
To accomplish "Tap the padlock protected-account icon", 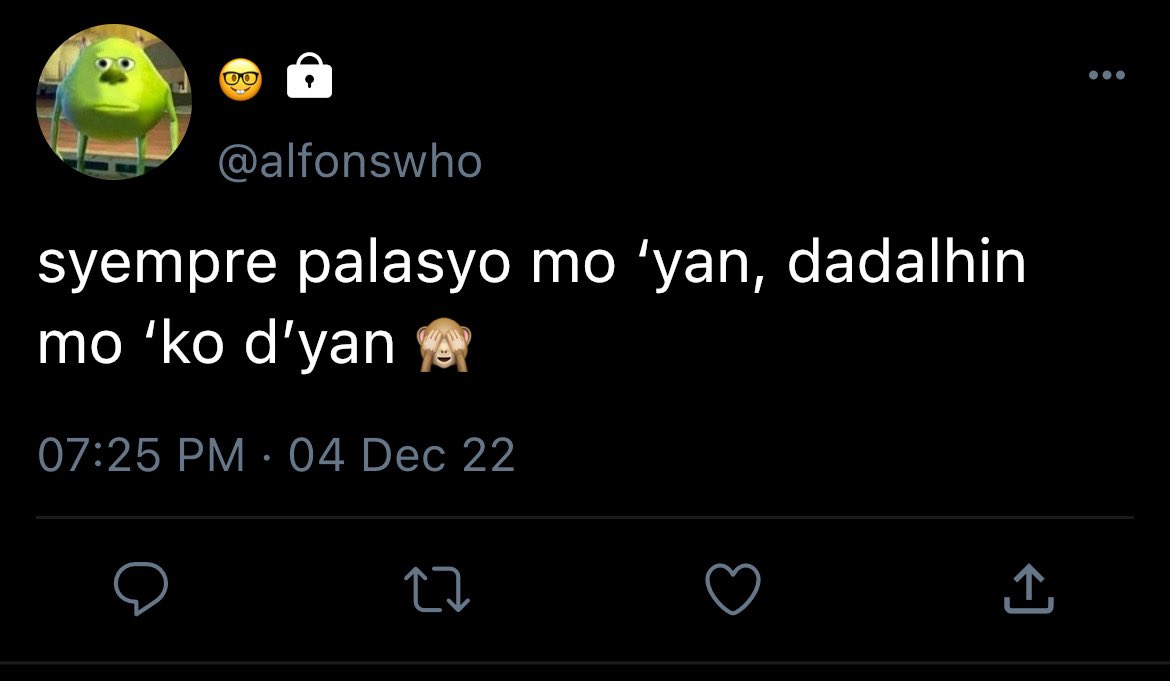I will click(310, 75).
